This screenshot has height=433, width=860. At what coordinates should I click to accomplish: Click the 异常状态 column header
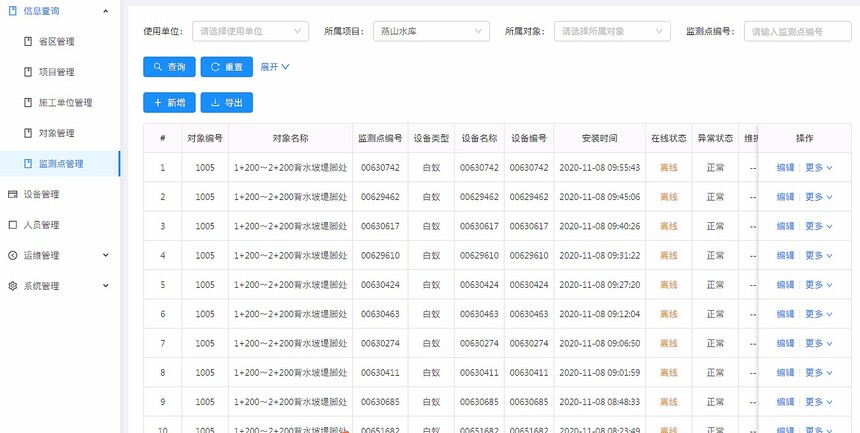(x=715, y=138)
